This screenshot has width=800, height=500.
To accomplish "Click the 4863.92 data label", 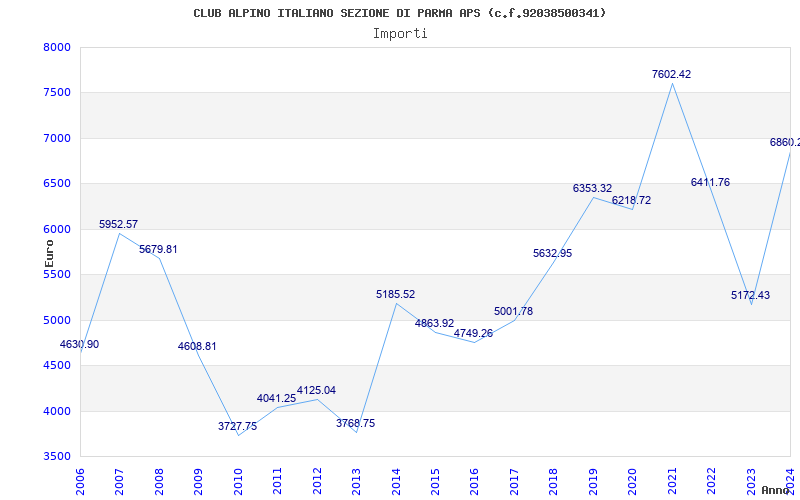I will [434, 323].
